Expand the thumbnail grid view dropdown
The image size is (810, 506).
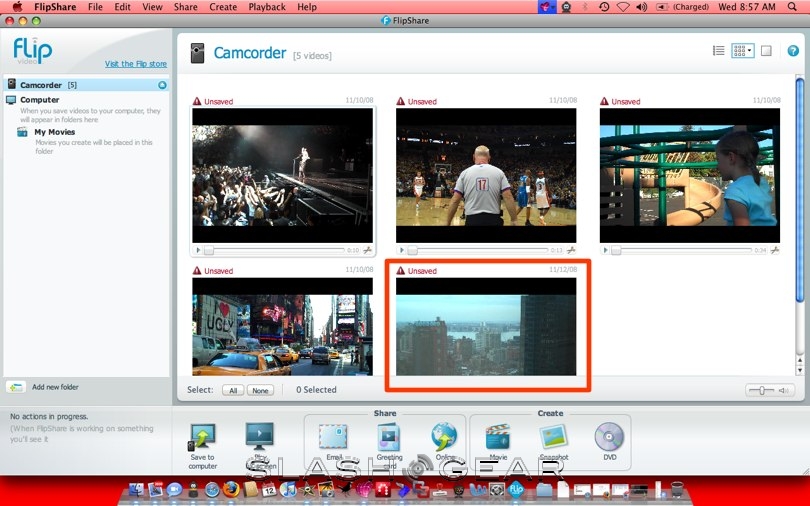coord(742,51)
